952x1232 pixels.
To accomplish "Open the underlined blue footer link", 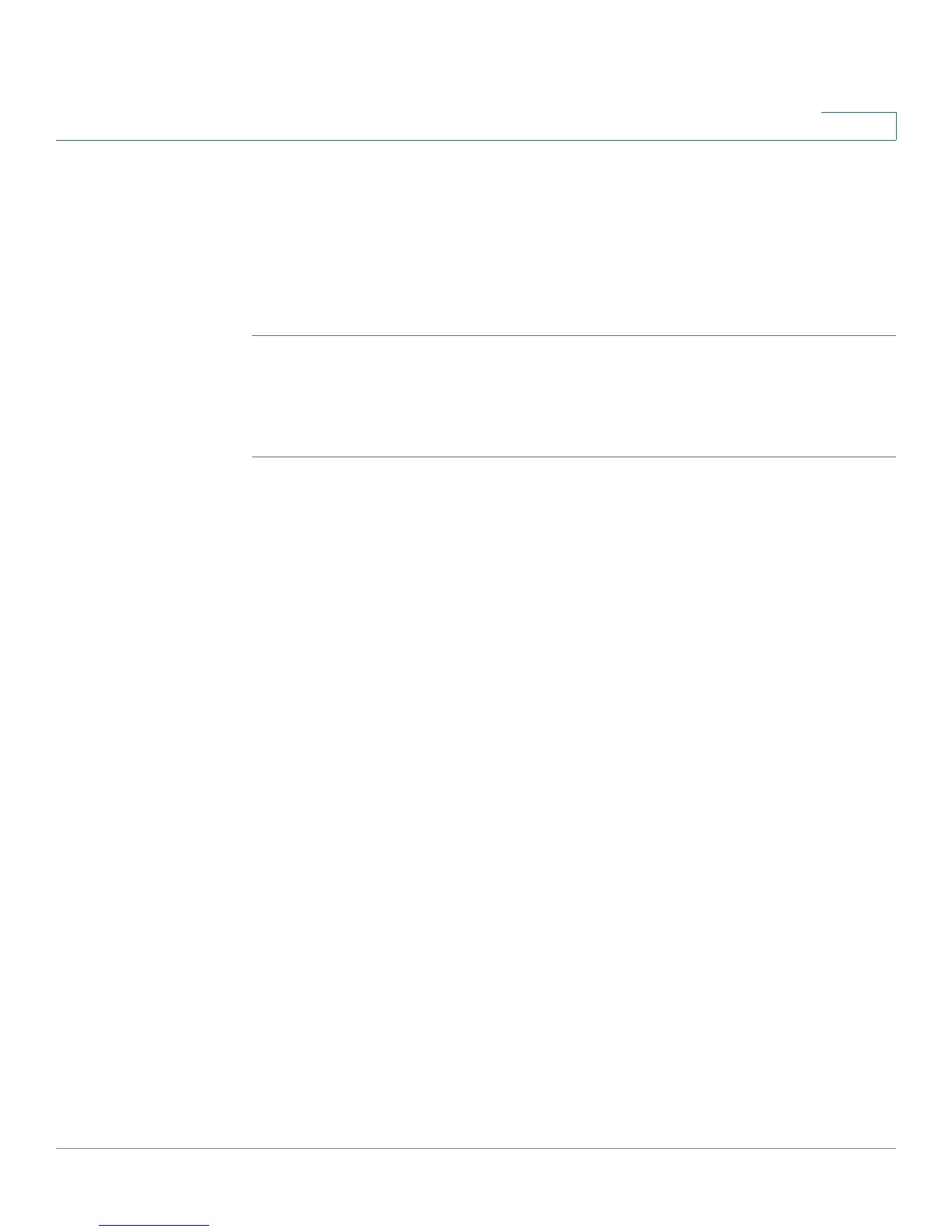I will [154, 1225].
